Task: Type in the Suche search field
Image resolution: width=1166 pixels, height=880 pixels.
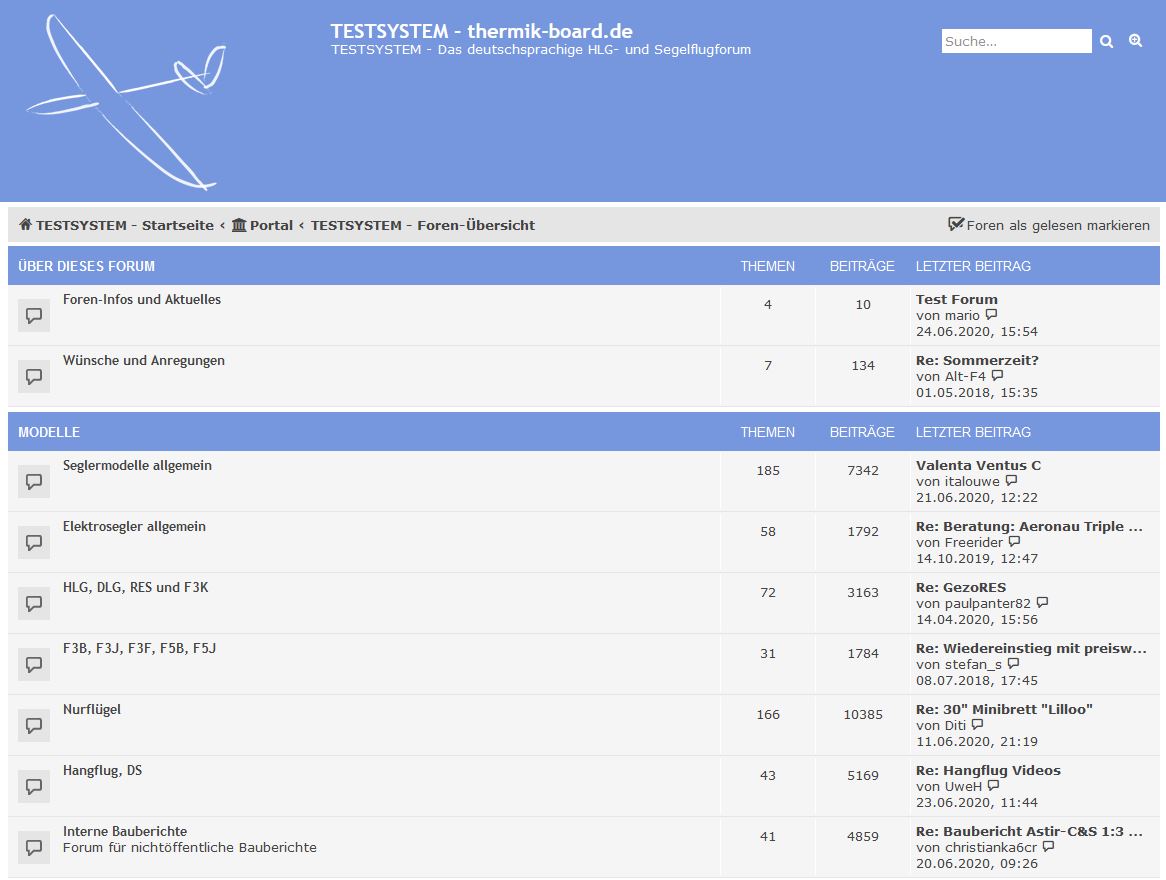Action: pos(1016,41)
